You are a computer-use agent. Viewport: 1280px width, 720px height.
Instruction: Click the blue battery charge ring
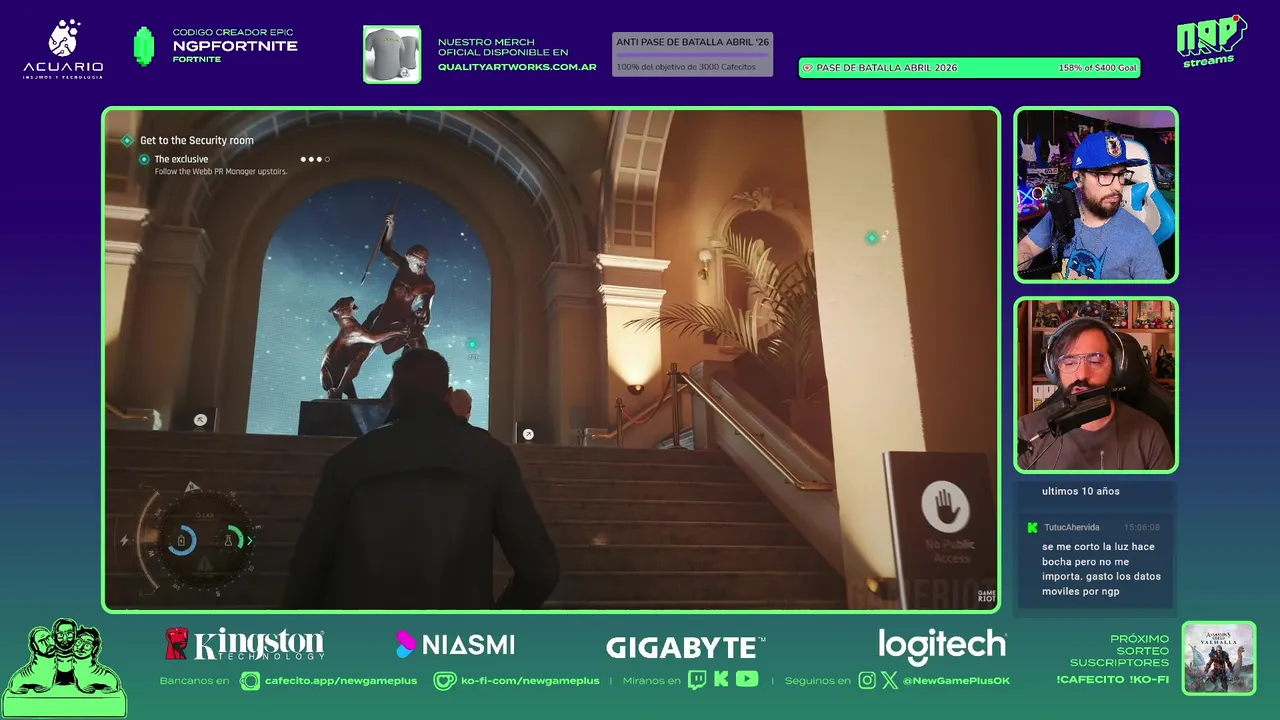(181, 541)
